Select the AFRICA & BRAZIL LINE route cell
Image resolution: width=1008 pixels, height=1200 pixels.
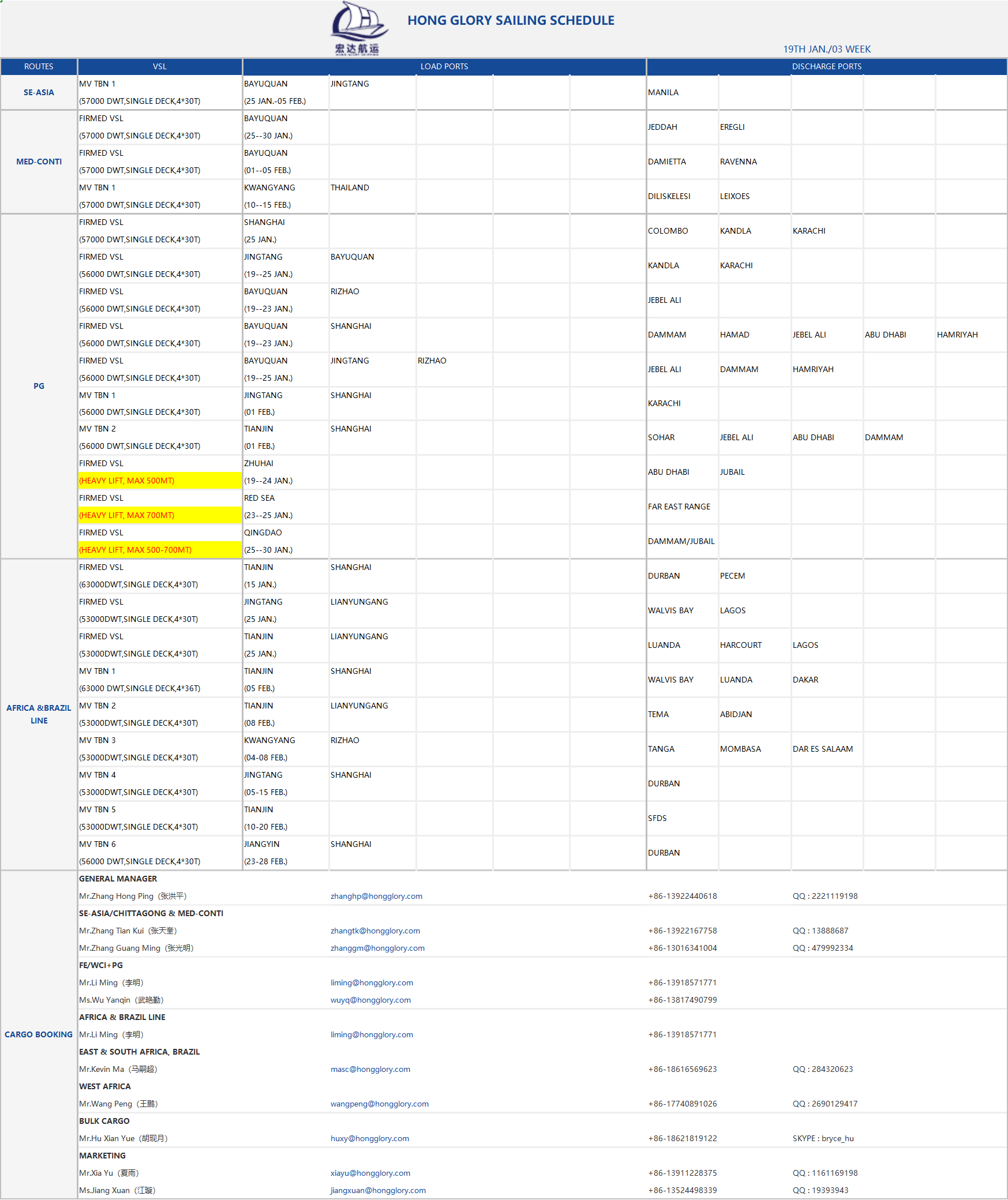39,714
